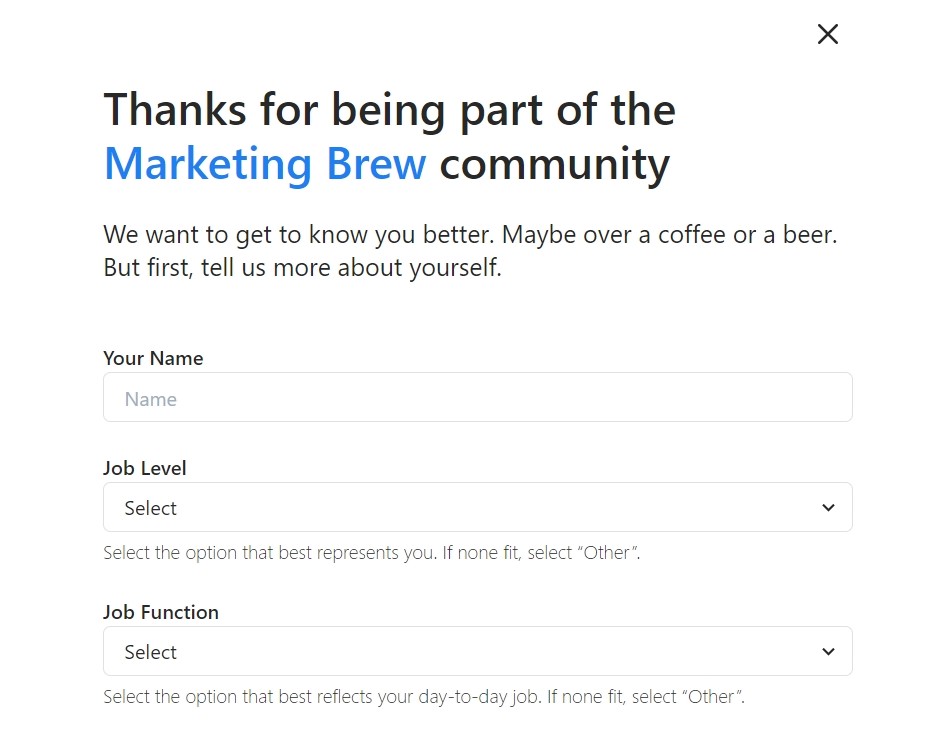Click the Your Name input field

(477, 397)
